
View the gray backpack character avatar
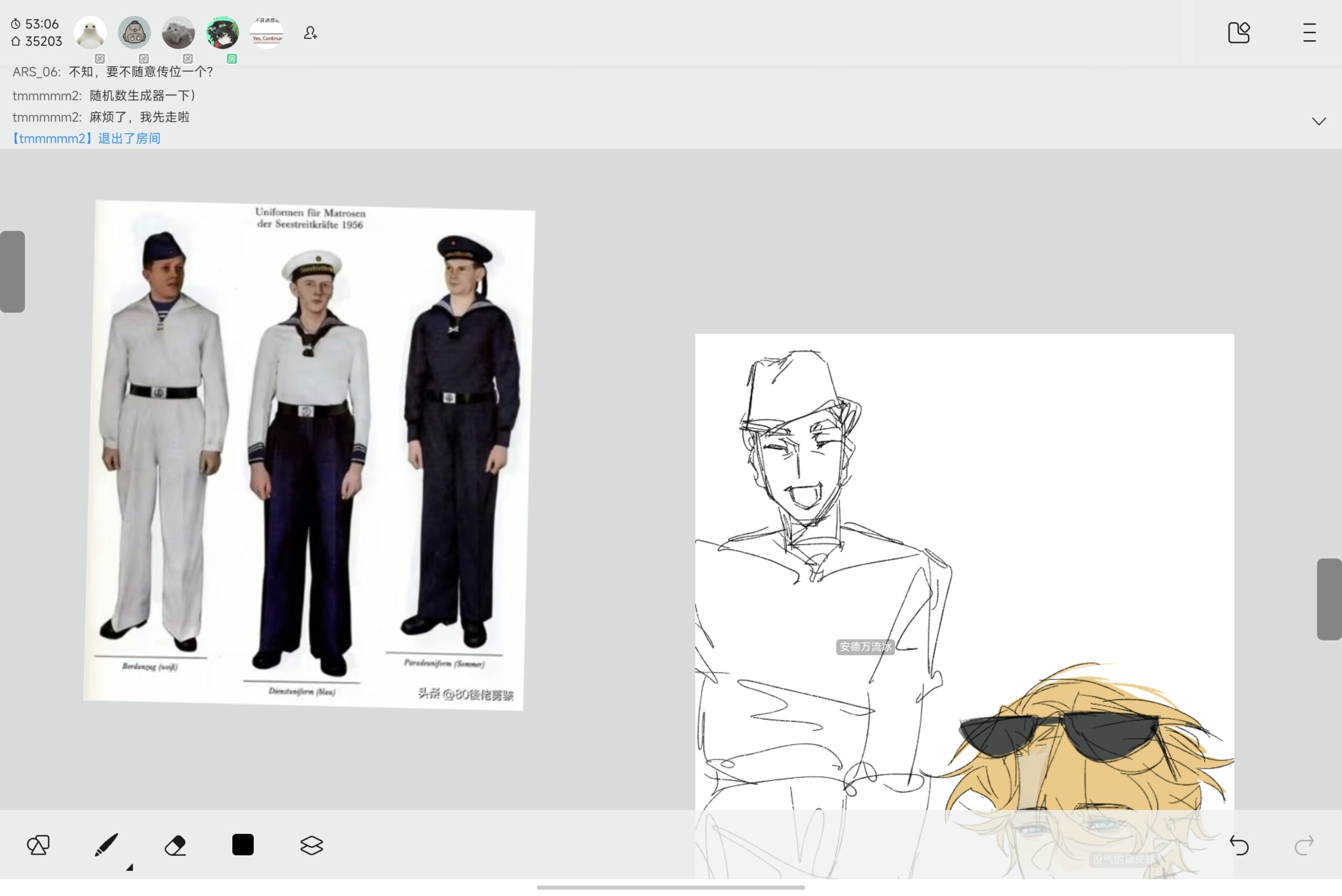click(134, 33)
